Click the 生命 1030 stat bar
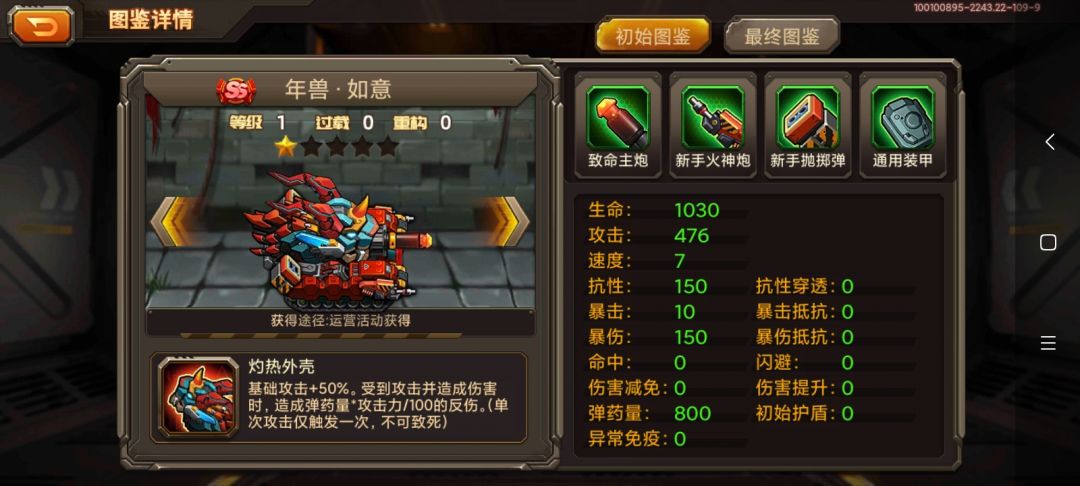Viewport: 1080px width, 486px height. [x=667, y=210]
